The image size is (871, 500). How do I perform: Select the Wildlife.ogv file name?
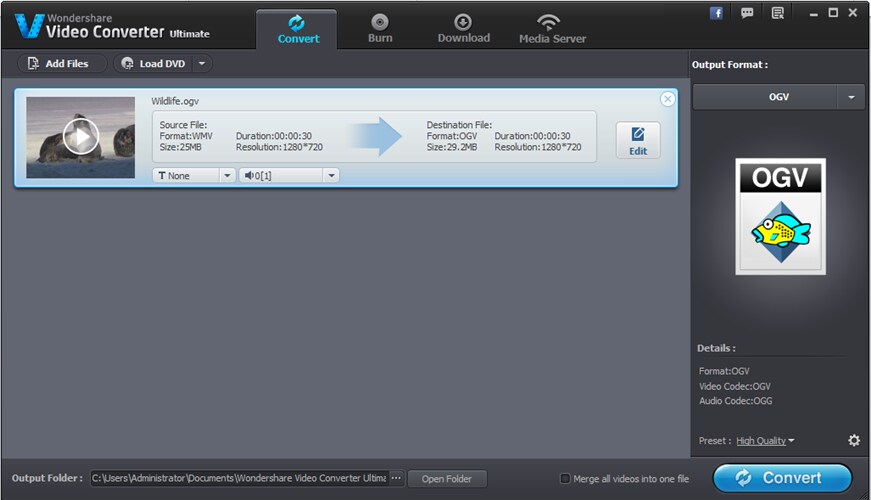pos(175,101)
